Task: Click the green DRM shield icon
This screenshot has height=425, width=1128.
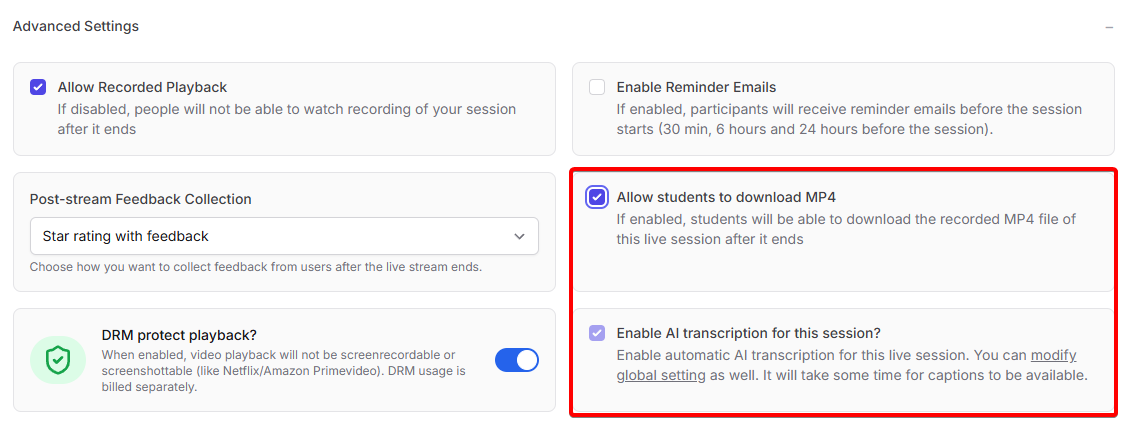Action: coord(57,360)
